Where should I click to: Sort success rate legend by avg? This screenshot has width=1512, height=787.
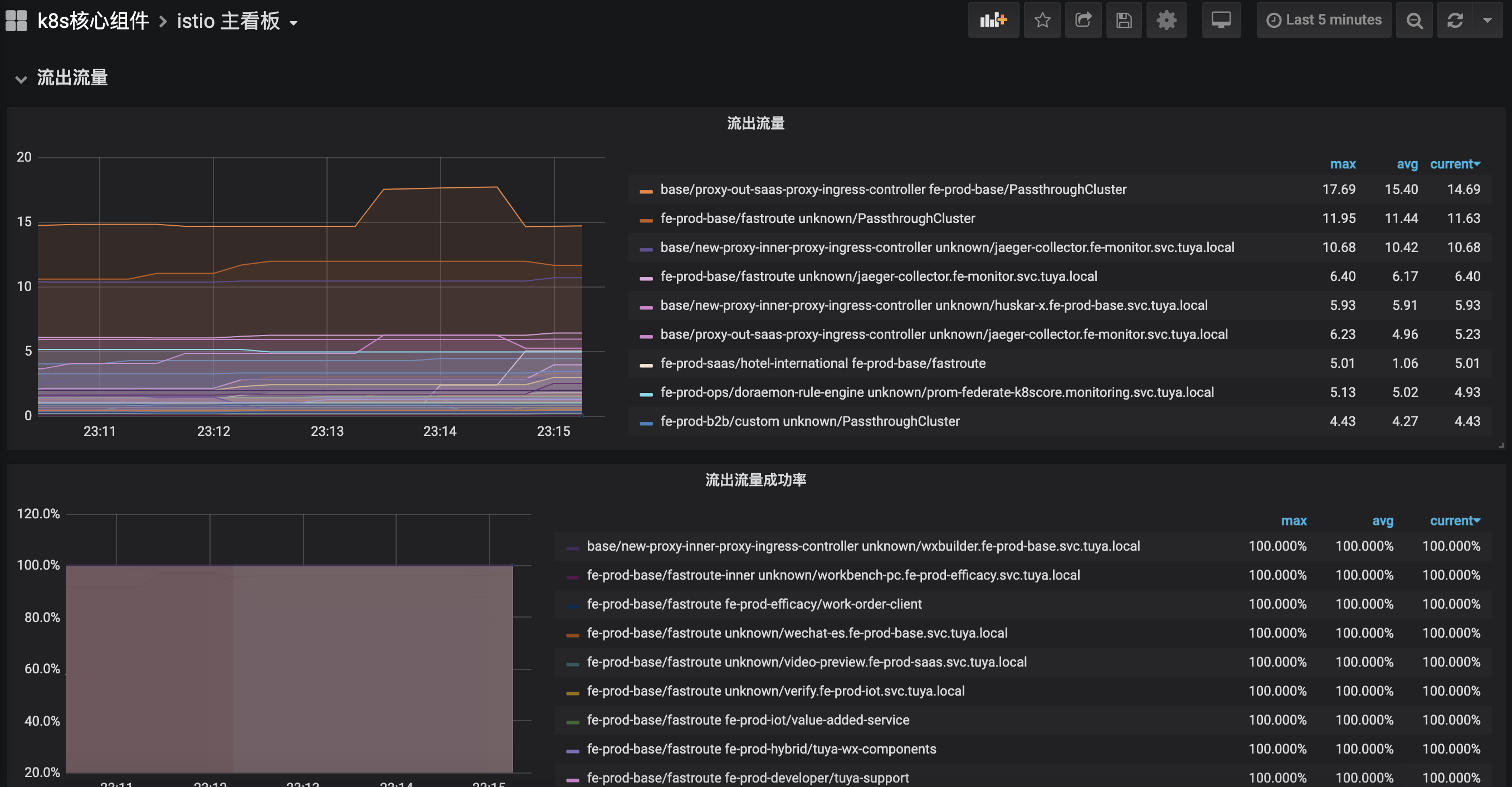[x=1382, y=521]
